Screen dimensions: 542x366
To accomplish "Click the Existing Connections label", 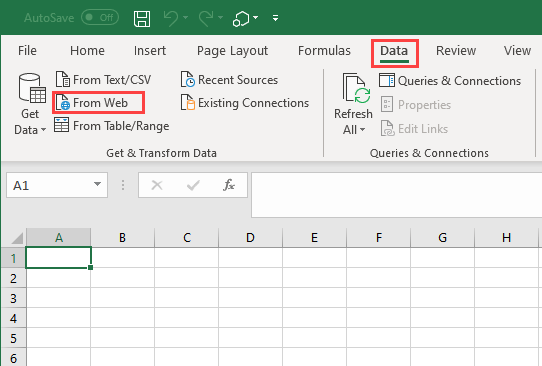I will point(253,103).
